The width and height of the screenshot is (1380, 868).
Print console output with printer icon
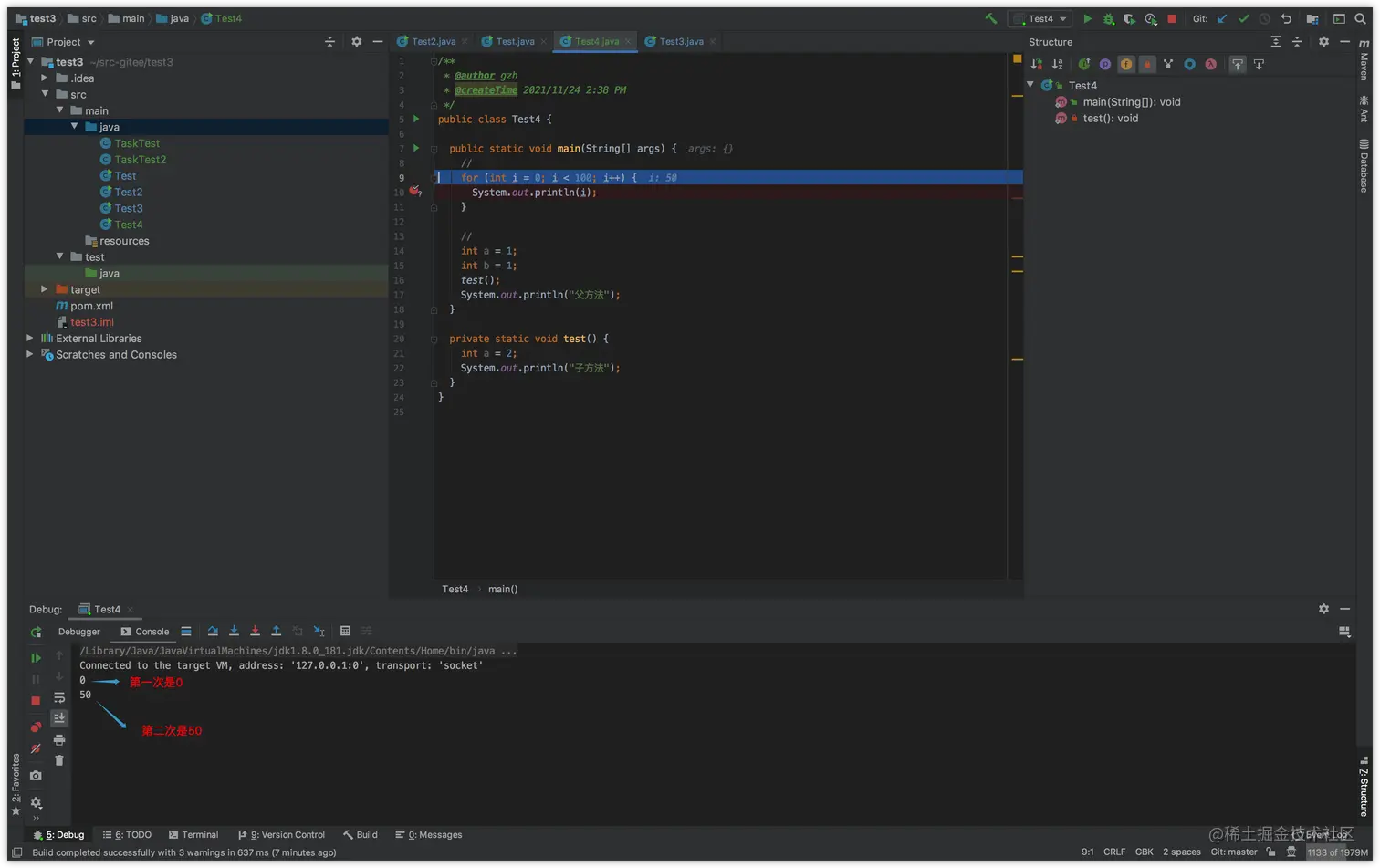59,740
